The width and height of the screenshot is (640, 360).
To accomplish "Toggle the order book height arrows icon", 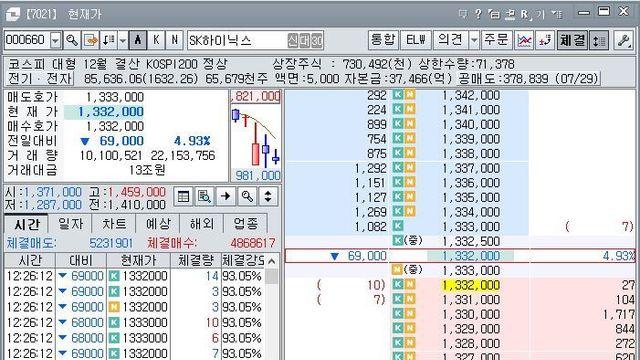I will pos(599,40).
